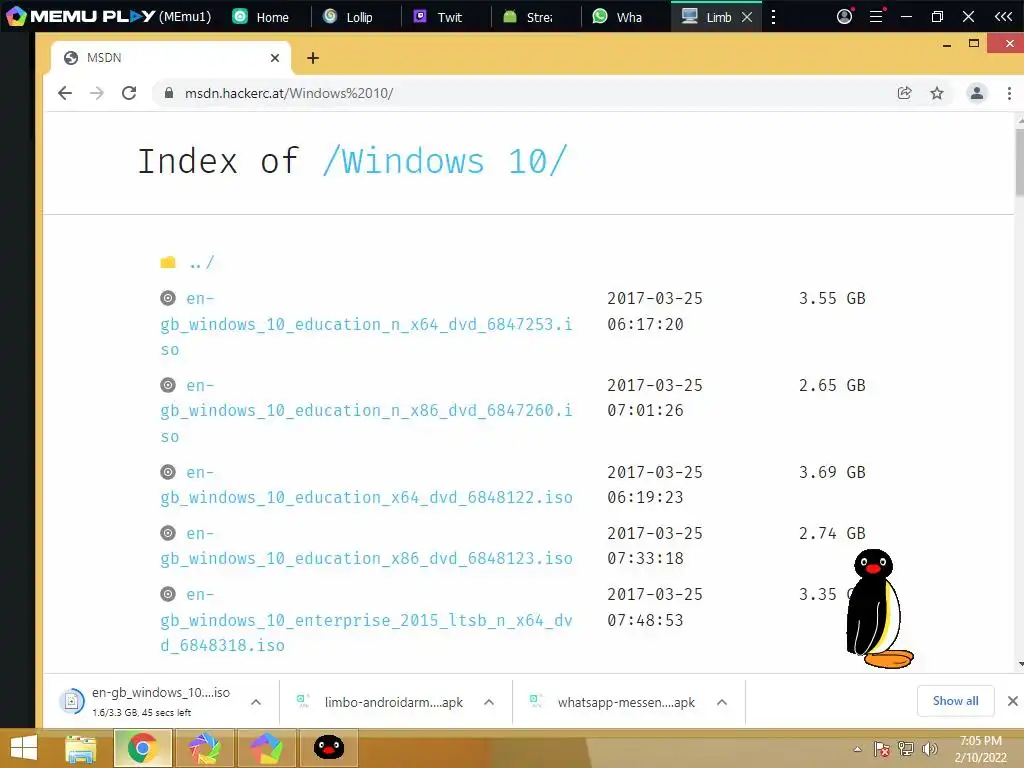Click the /Windows 10/ heading link
The image size is (1024, 768).
coord(445,161)
